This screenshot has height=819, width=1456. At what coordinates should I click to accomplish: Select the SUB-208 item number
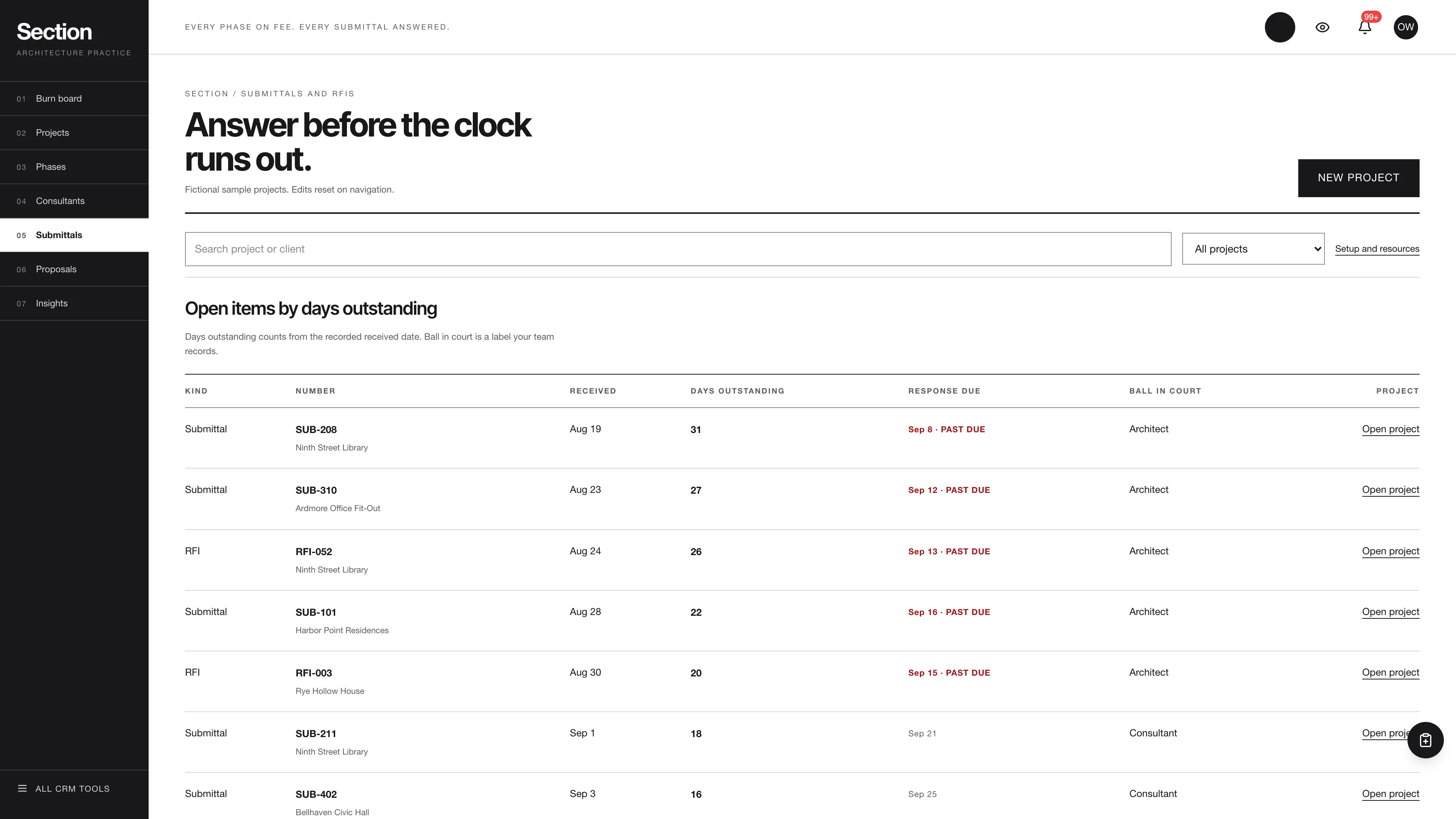[x=316, y=430]
